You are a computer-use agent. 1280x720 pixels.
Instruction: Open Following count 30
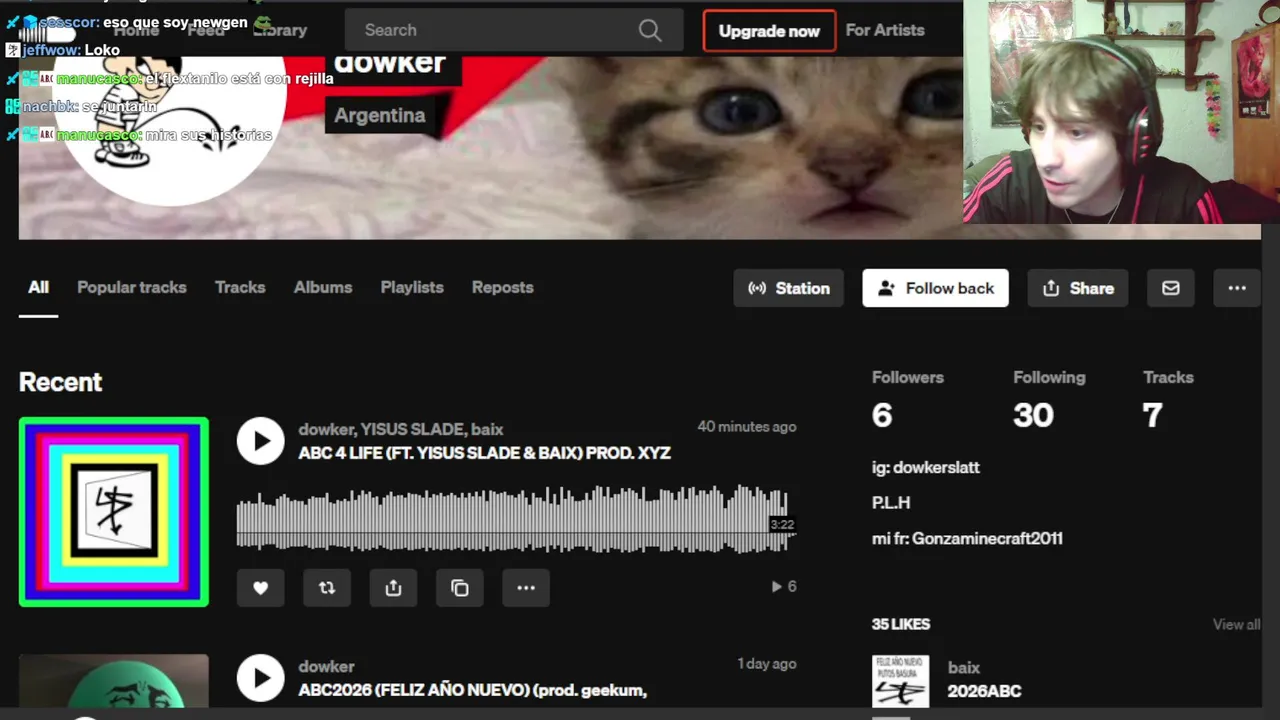pos(1033,415)
